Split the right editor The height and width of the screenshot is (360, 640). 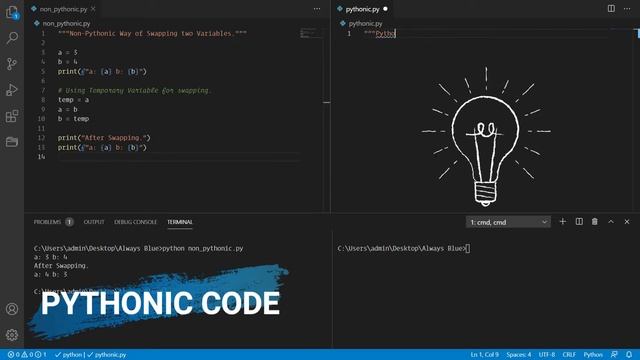pyautogui.click(x=611, y=9)
